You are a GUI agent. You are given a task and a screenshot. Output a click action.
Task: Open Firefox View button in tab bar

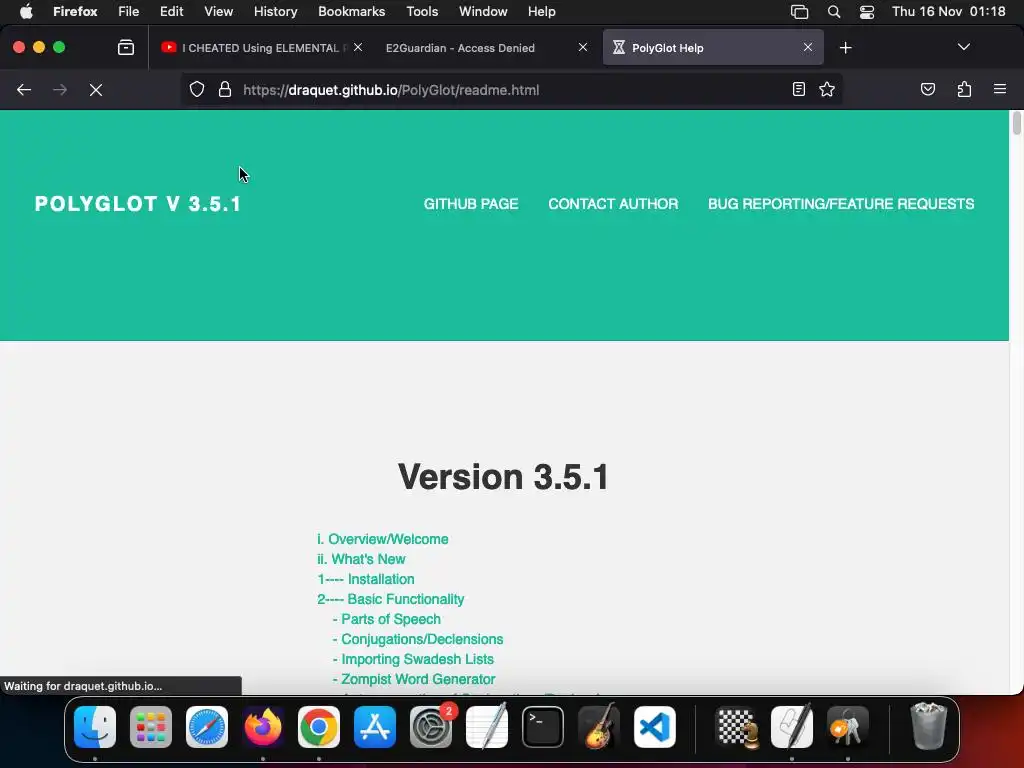tap(126, 47)
